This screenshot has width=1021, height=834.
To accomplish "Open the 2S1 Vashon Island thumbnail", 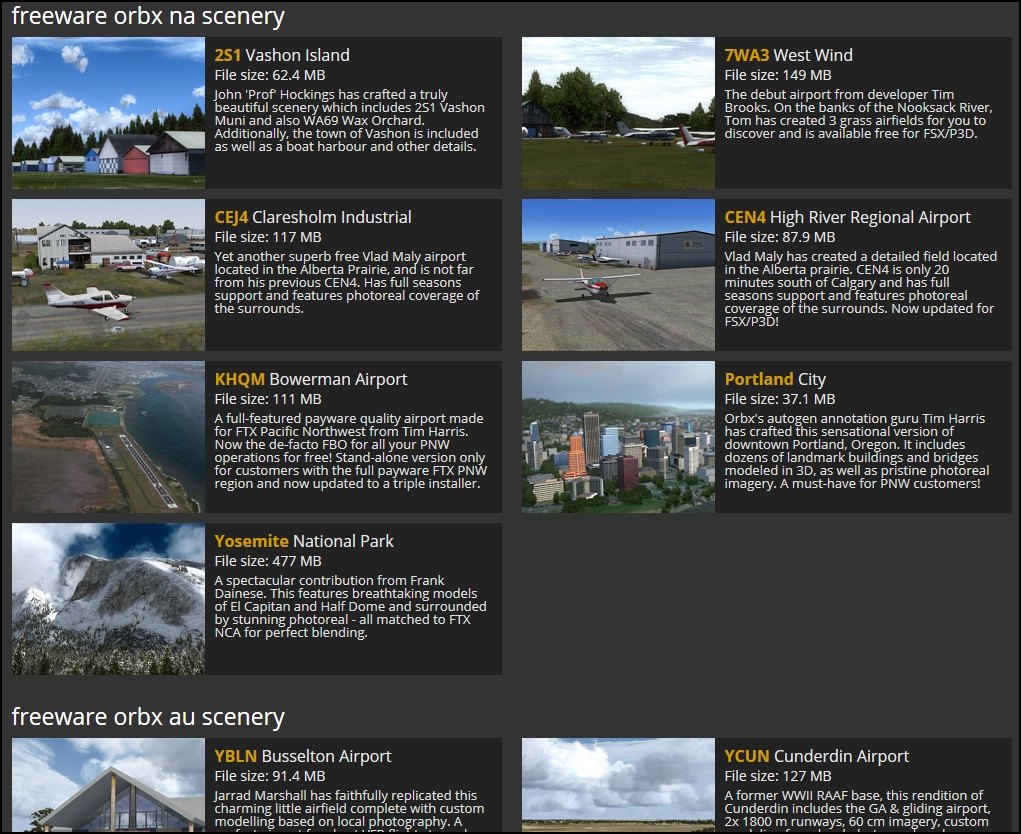I will 108,113.
